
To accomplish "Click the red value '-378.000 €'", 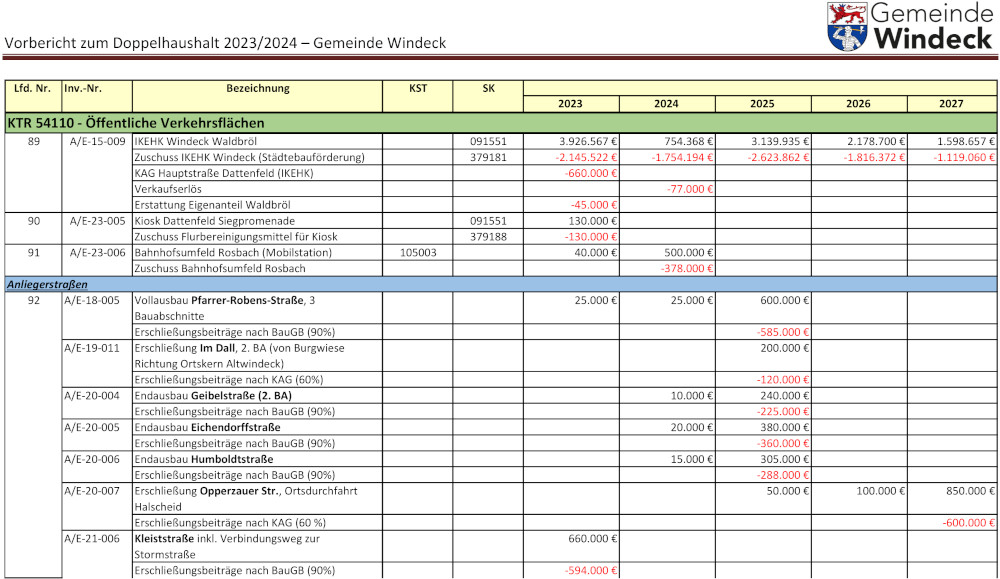I will pos(687,269).
